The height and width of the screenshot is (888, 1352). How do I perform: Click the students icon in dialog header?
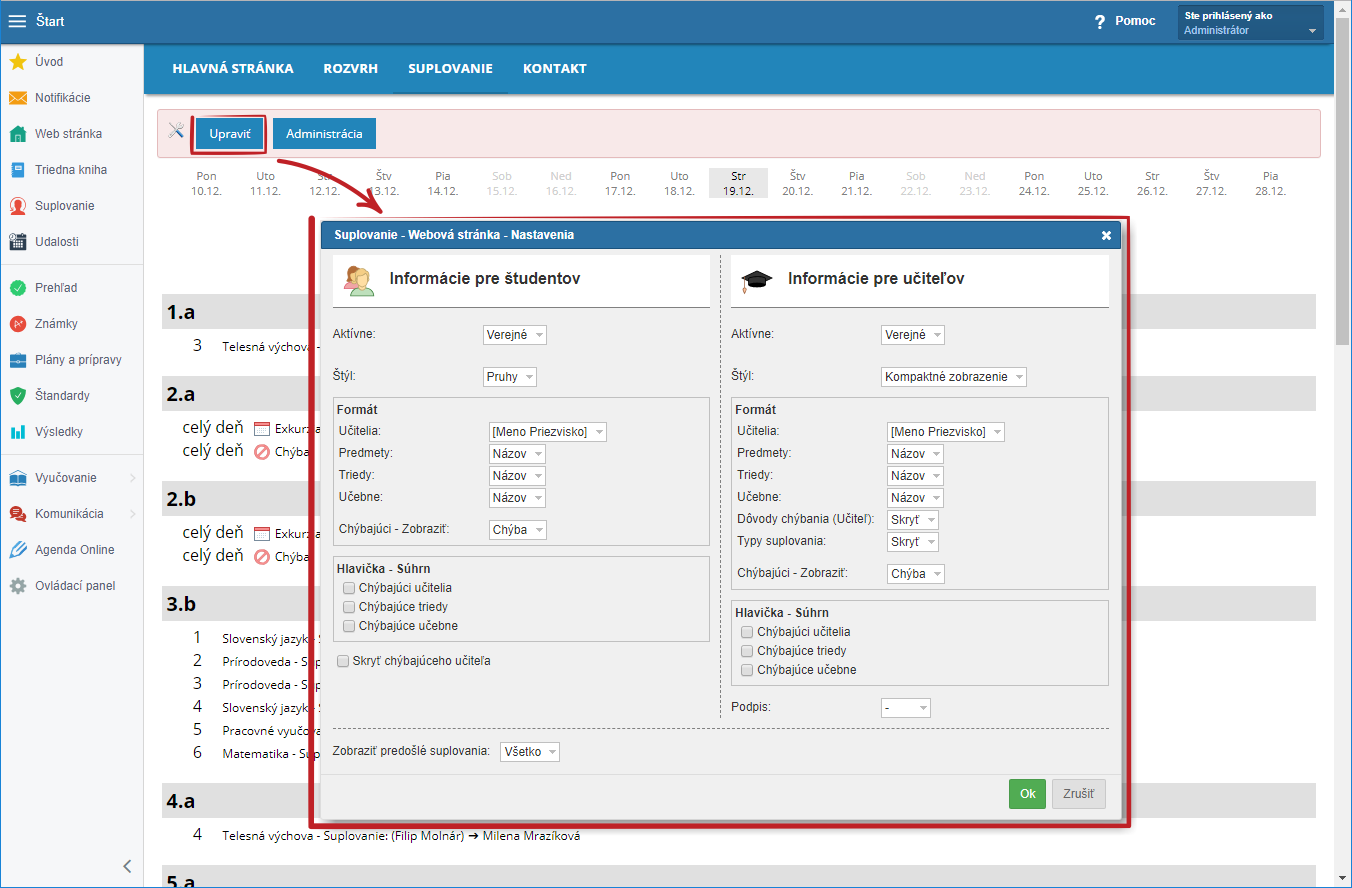(360, 280)
